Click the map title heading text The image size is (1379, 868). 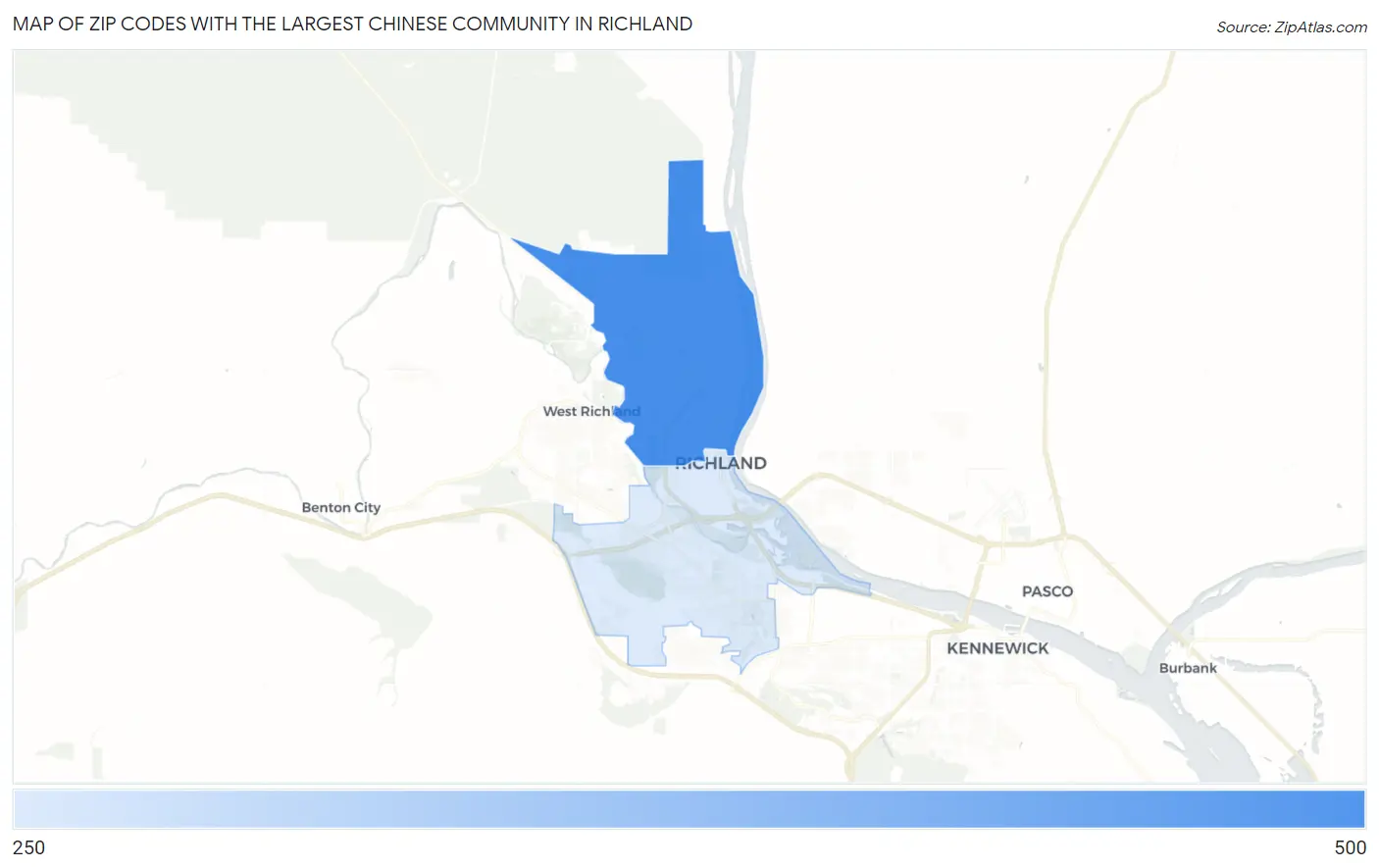353,25
